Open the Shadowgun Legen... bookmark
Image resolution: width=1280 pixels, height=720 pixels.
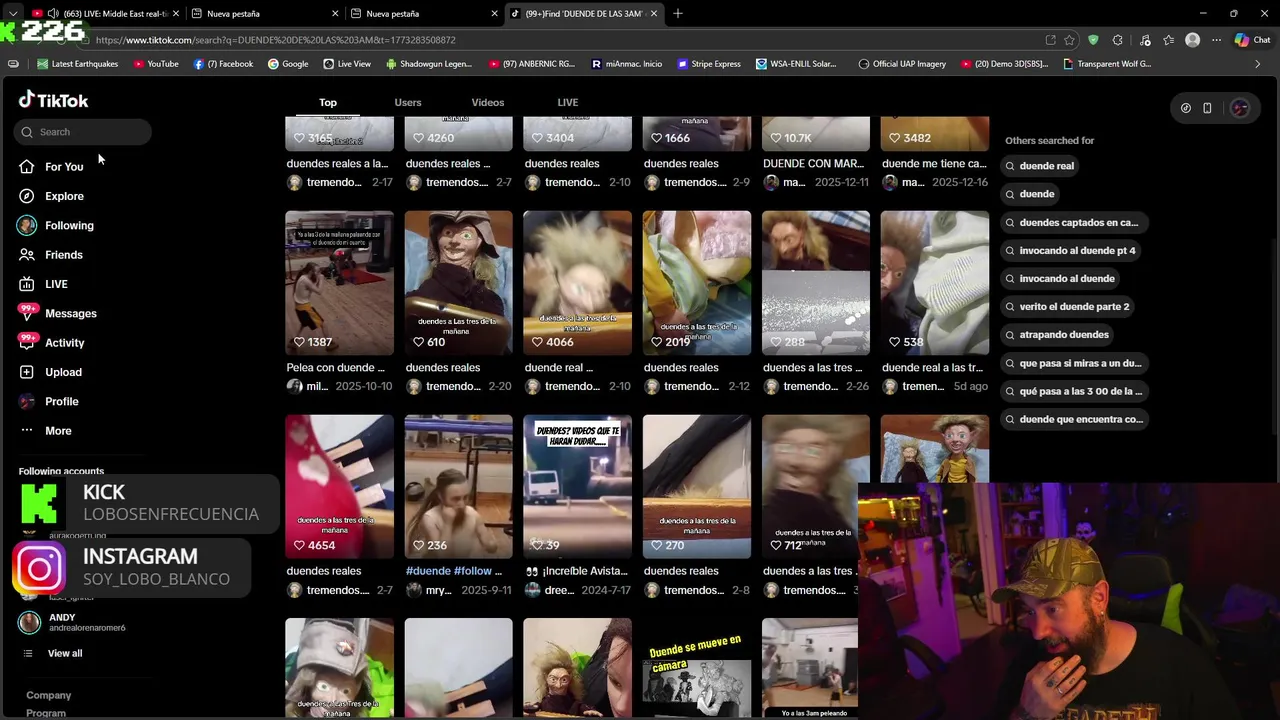pyautogui.click(x=428, y=64)
